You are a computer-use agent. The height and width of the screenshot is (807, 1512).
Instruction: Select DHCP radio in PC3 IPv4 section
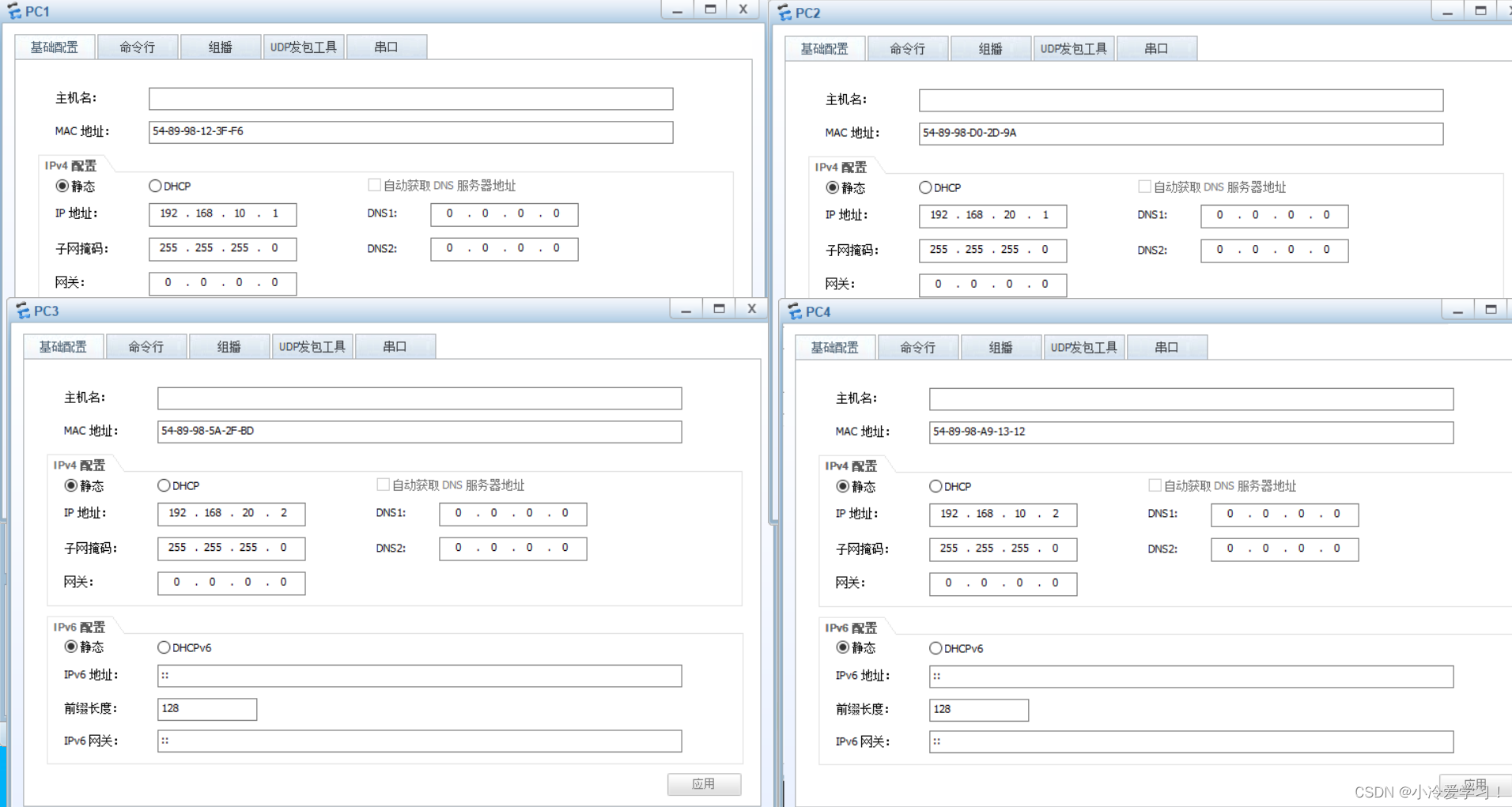coord(164,485)
